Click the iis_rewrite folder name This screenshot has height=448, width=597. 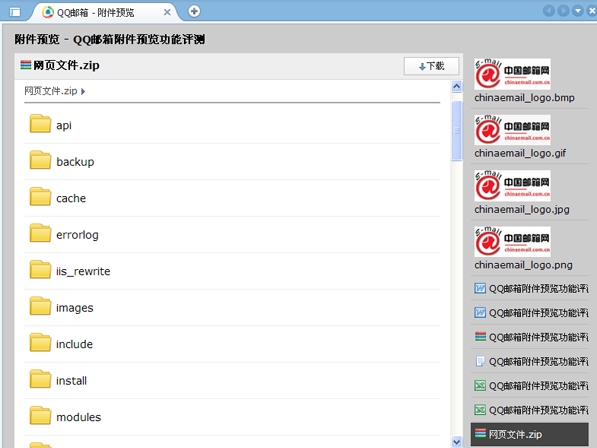click(x=83, y=271)
